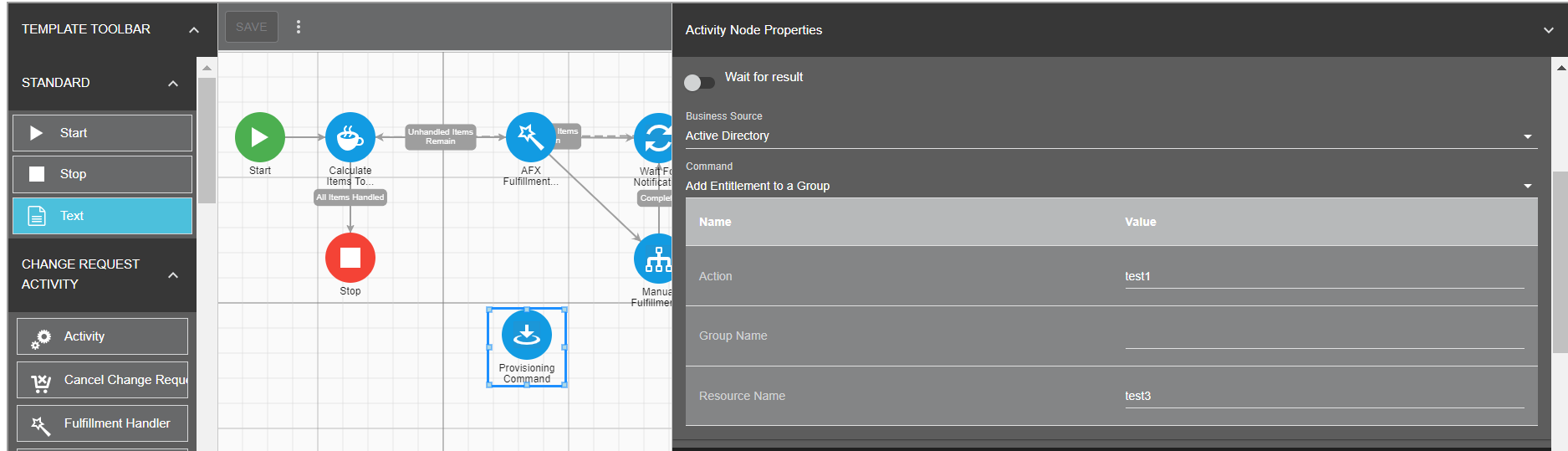Select the Manual Fulfillment hierarchy node
The height and width of the screenshot is (451, 1568).
pos(654,259)
